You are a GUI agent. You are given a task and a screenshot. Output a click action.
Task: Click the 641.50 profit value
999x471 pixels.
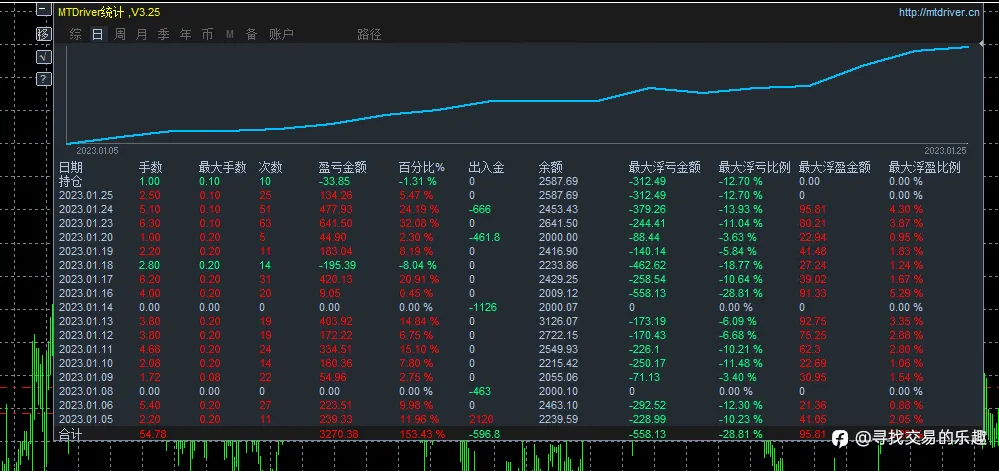(x=335, y=223)
